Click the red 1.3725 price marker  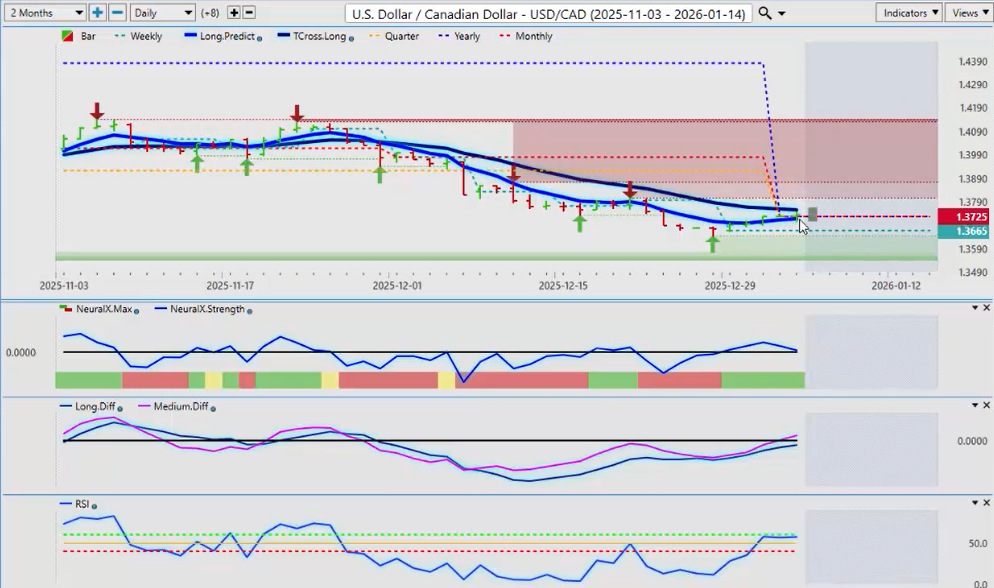pyautogui.click(x=971, y=217)
